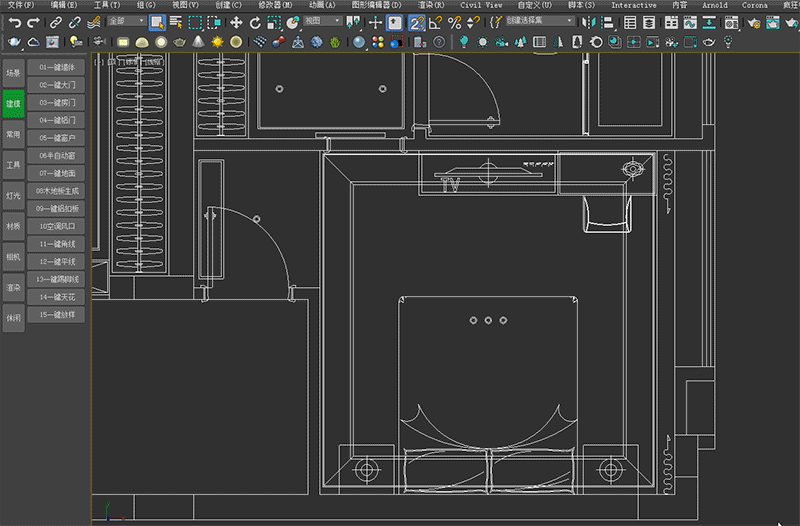Click the TV label in the floor plan
Image resolution: width=800 pixels, height=526 pixels.
coord(450,185)
